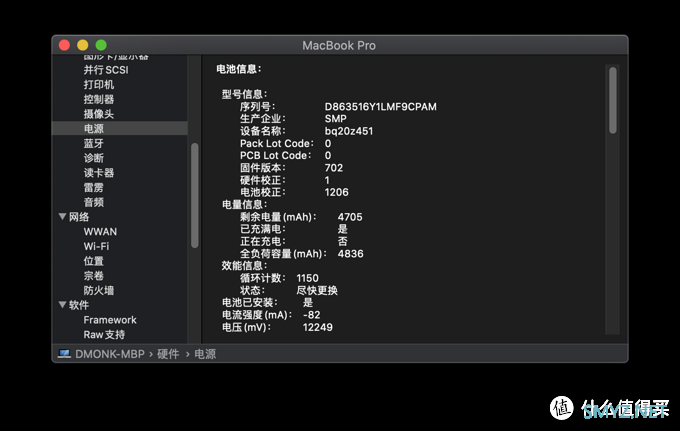Click the sidebar scrollbar thumb
680x431 pixels.
[x=195, y=196]
